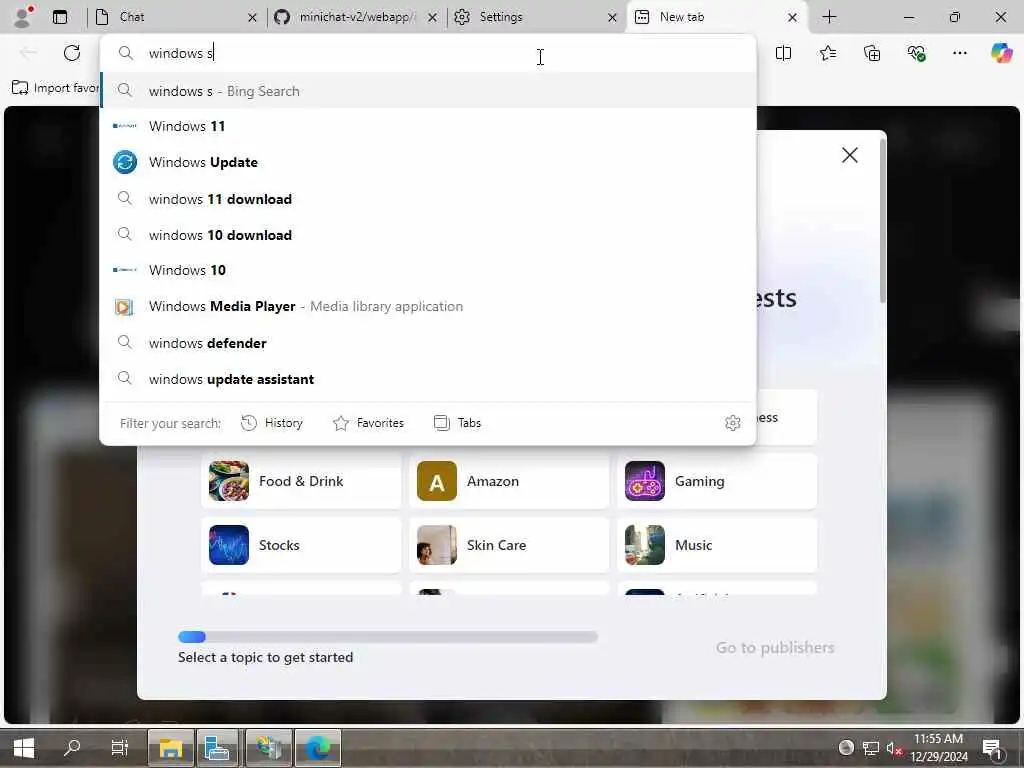Open Microsoft Edge taskbar icon
This screenshot has height=768, width=1024.
[318, 748]
